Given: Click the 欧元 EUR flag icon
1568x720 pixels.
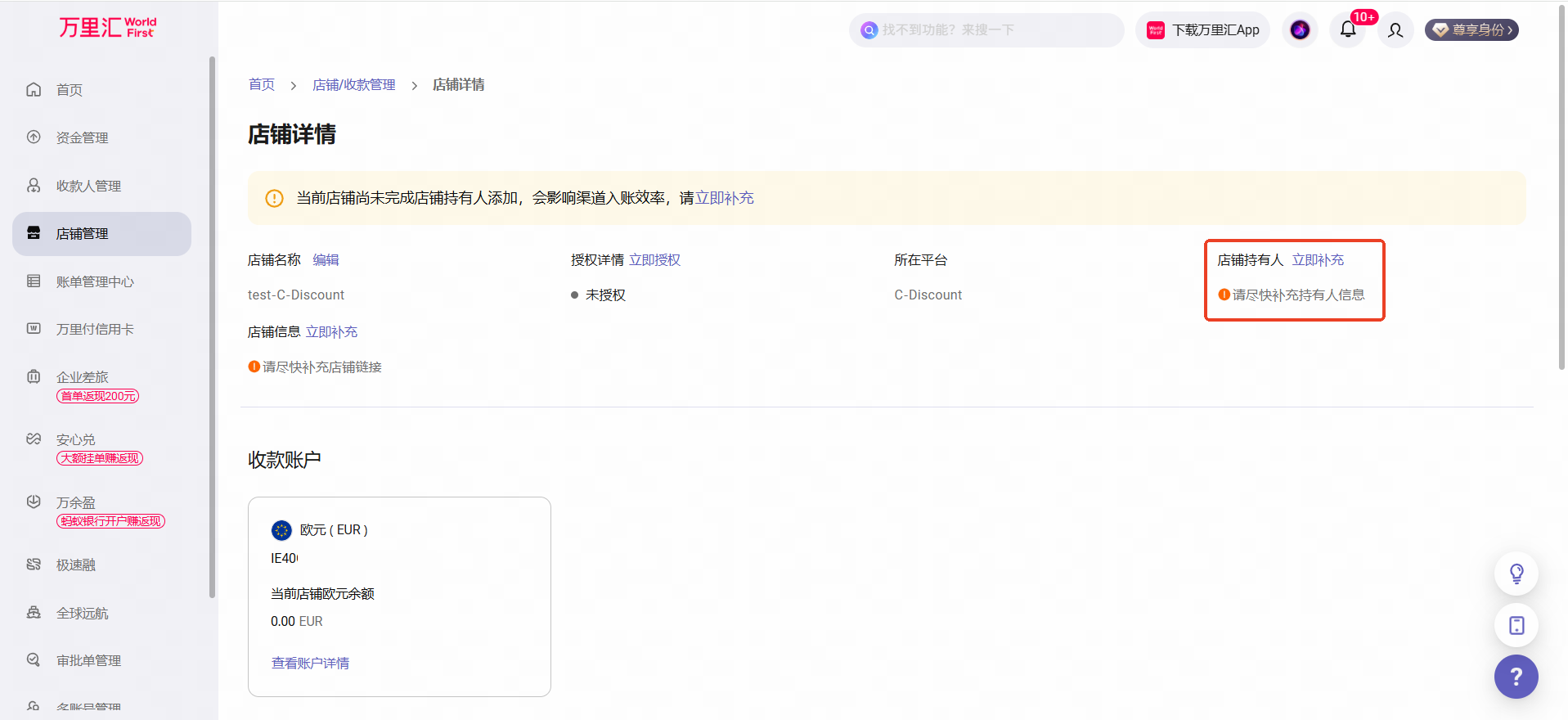Looking at the screenshot, I should pyautogui.click(x=281, y=530).
